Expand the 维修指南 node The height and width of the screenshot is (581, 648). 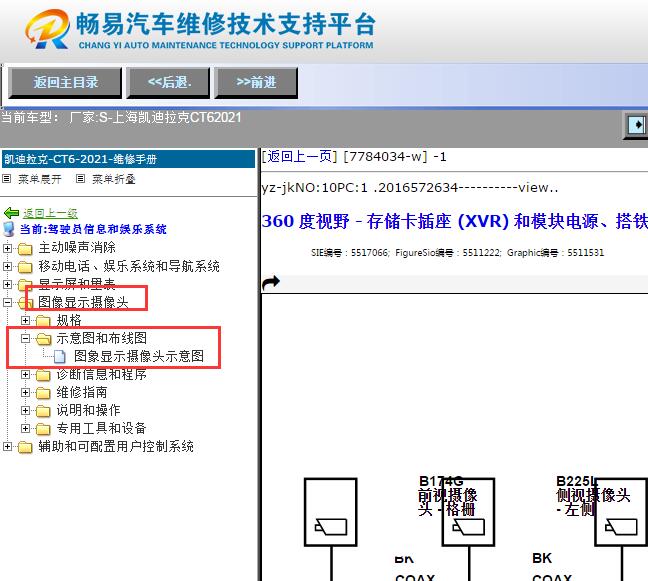pyautogui.click(x=25, y=392)
